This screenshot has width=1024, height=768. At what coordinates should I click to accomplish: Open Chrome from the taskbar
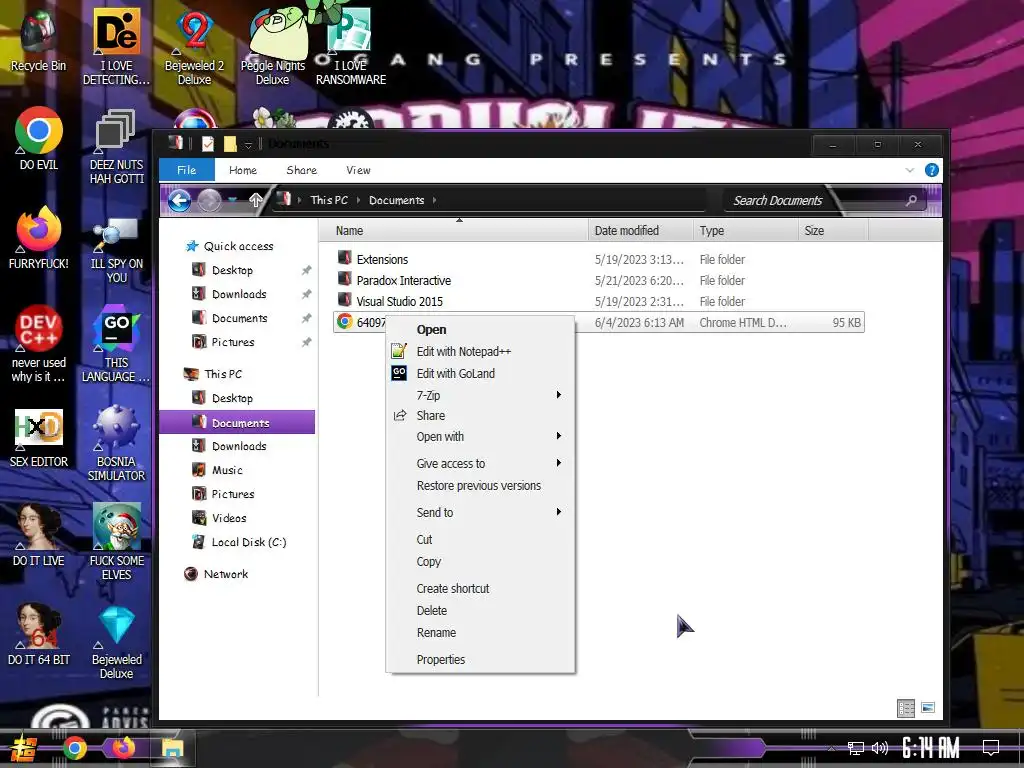(x=74, y=748)
